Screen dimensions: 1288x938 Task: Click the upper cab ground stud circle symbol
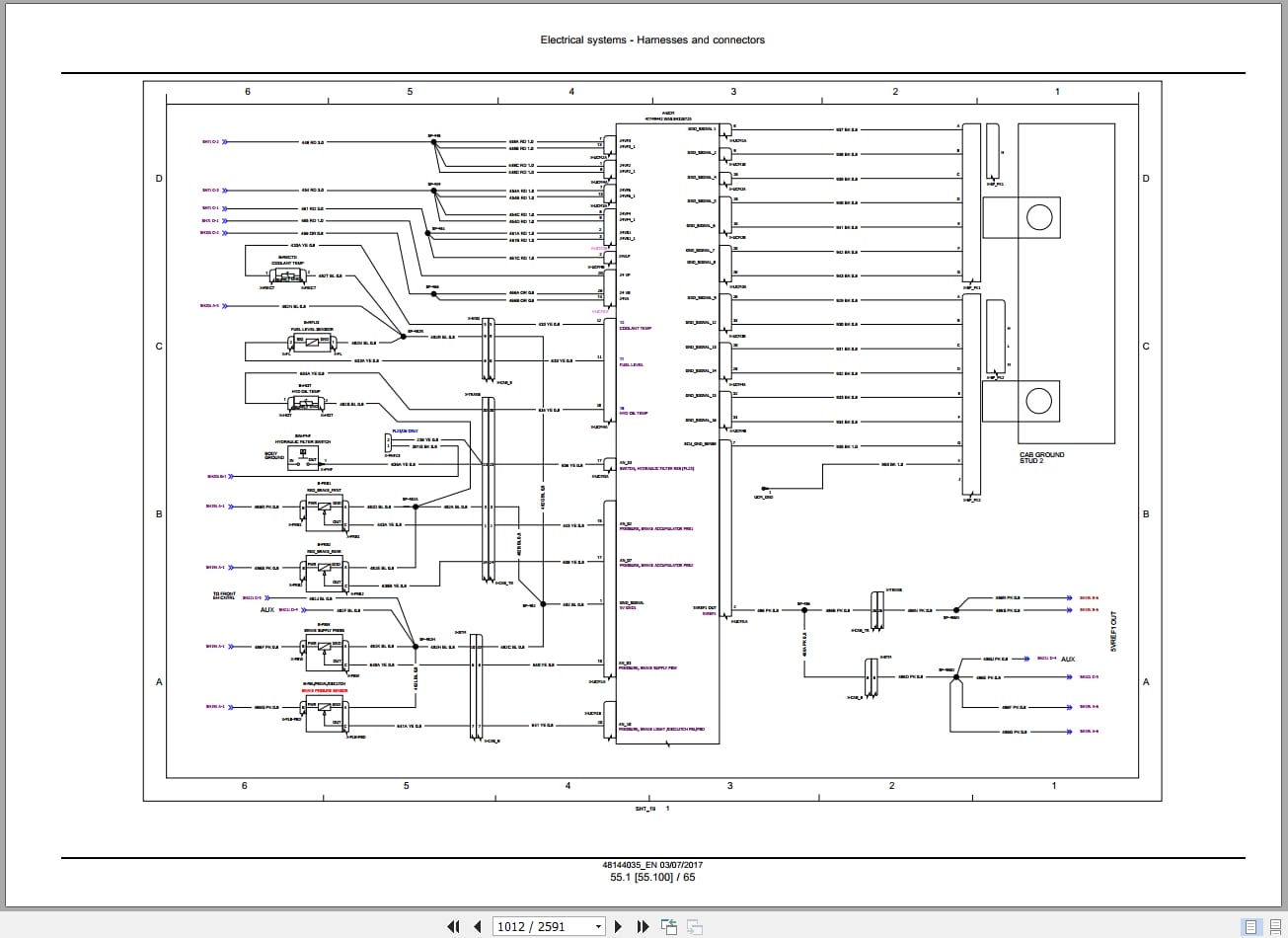point(1039,217)
